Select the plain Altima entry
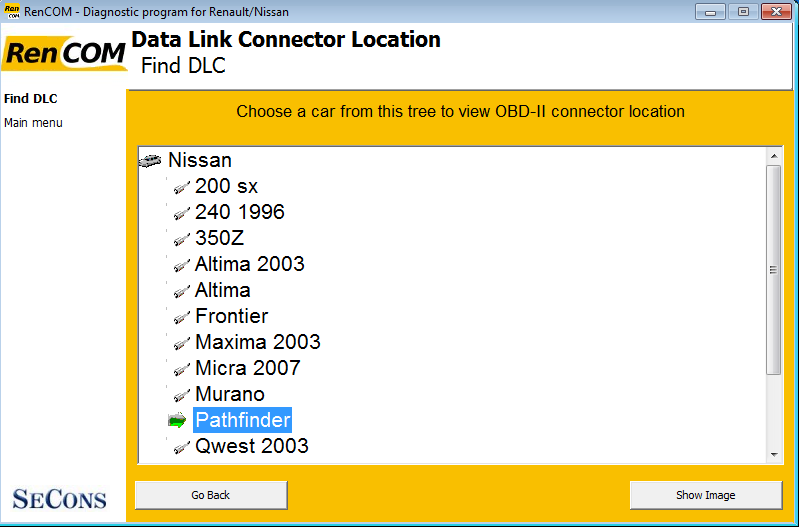The image size is (799, 527). coord(223,291)
